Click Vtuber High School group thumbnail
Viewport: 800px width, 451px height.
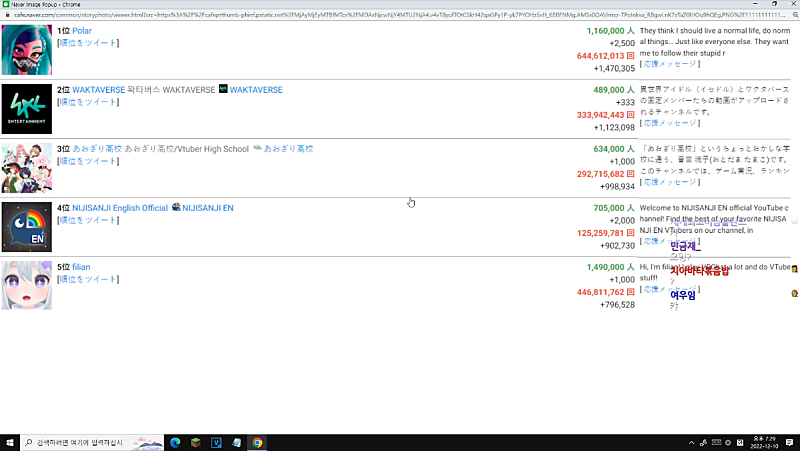(27, 168)
